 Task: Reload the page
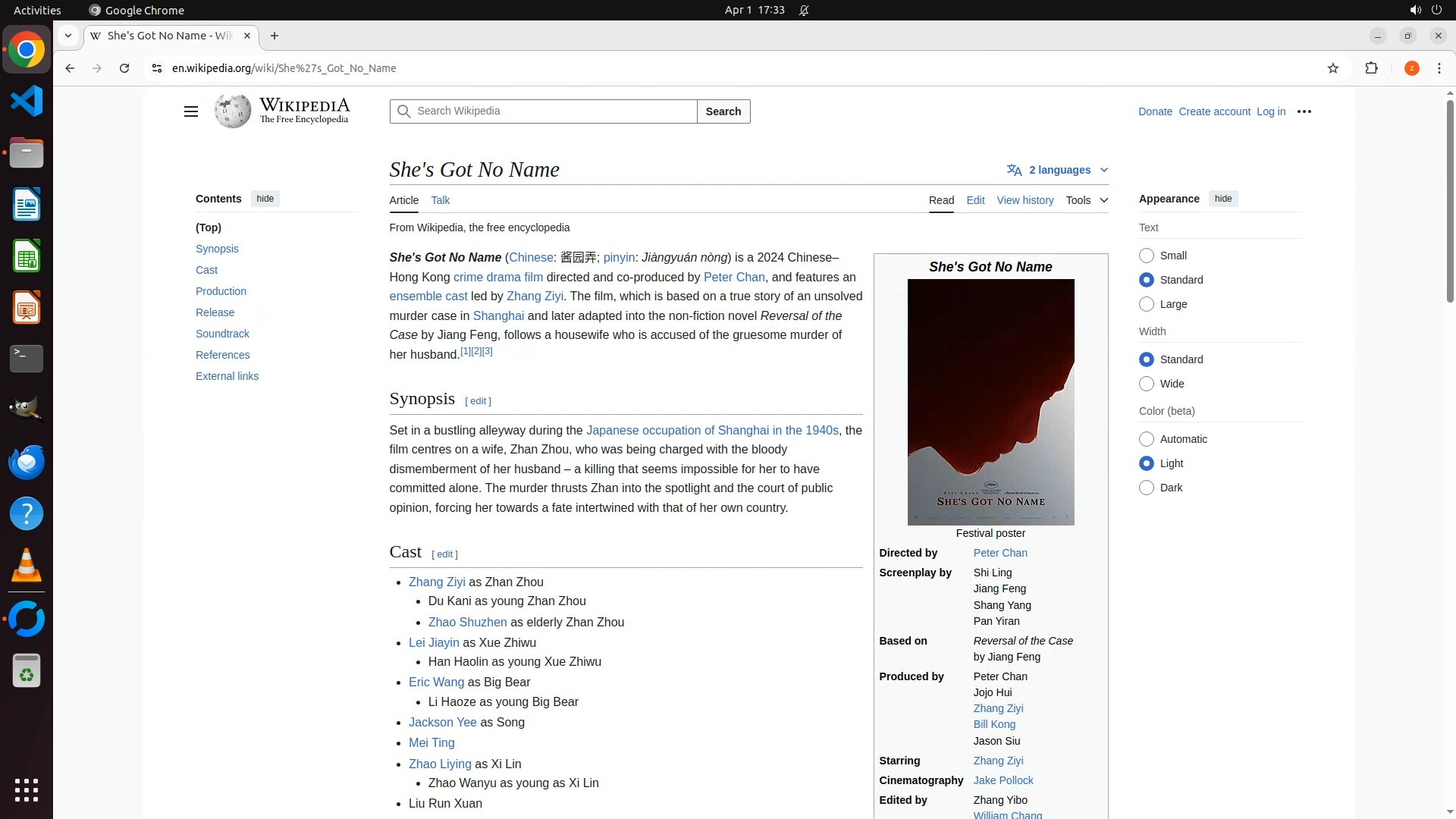coord(124,68)
